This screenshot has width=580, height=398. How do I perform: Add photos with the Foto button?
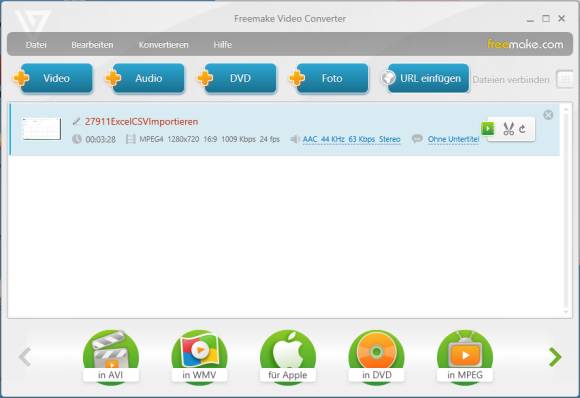(329, 78)
